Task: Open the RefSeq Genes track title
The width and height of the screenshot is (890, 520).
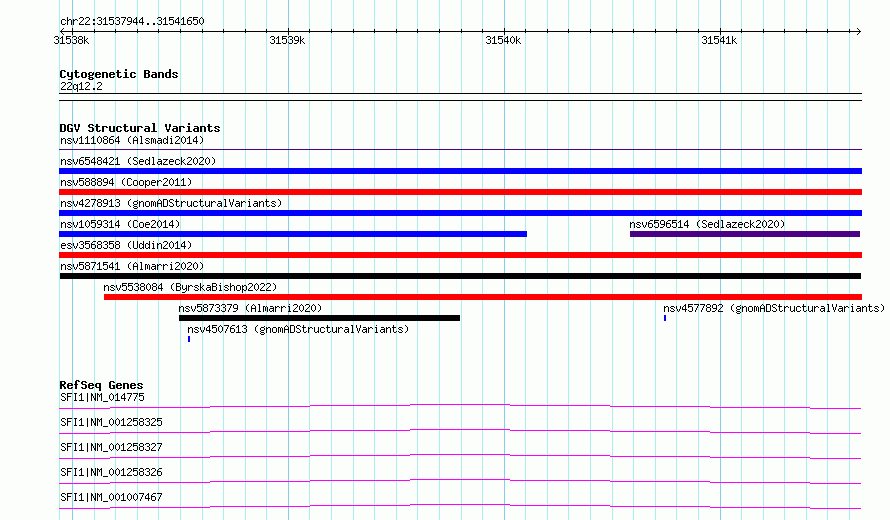Action: [x=101, y=385]
